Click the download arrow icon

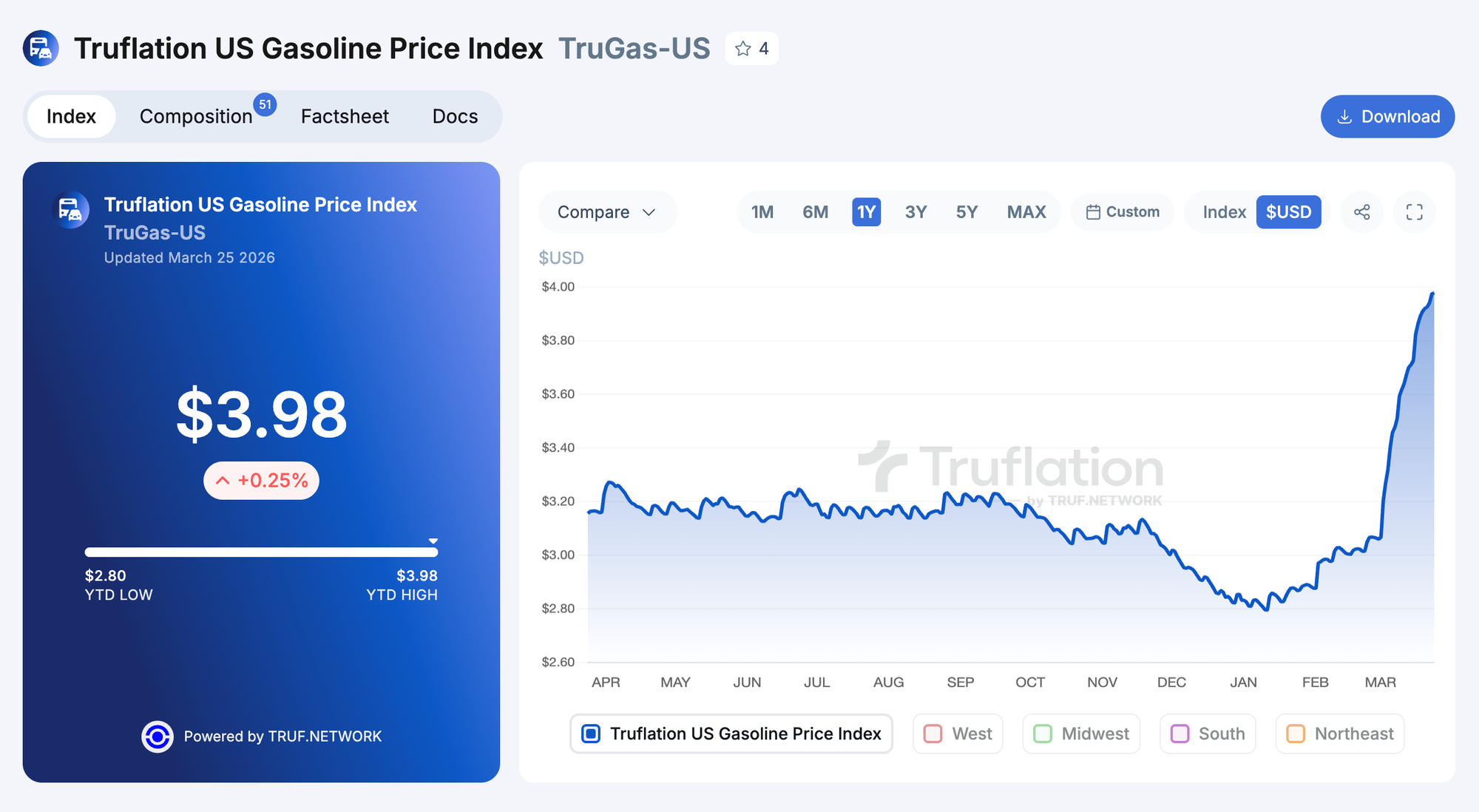click(x=1344, y=117)
